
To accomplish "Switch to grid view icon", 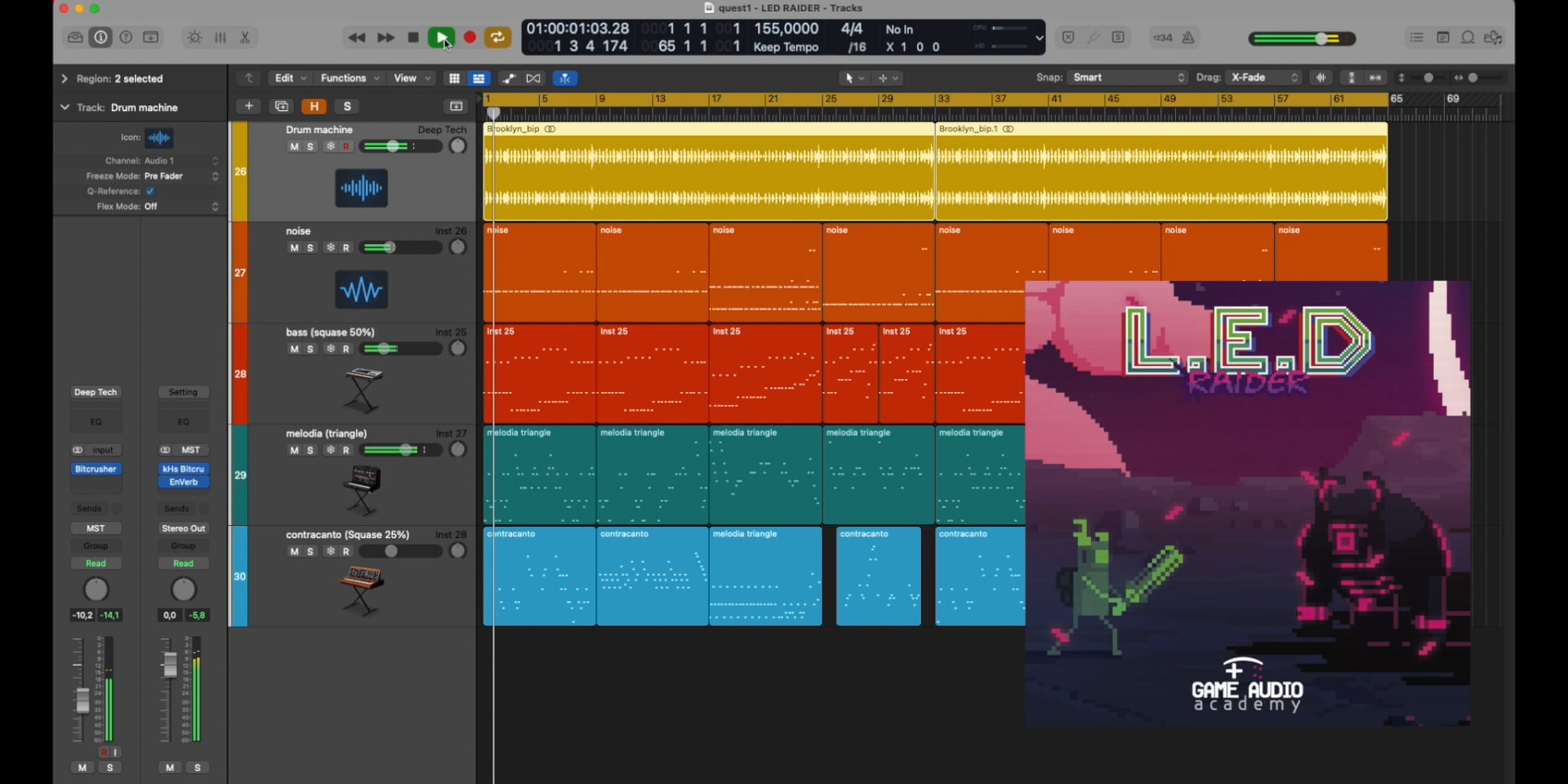I will pyautogui.click(x=454, y=78).
